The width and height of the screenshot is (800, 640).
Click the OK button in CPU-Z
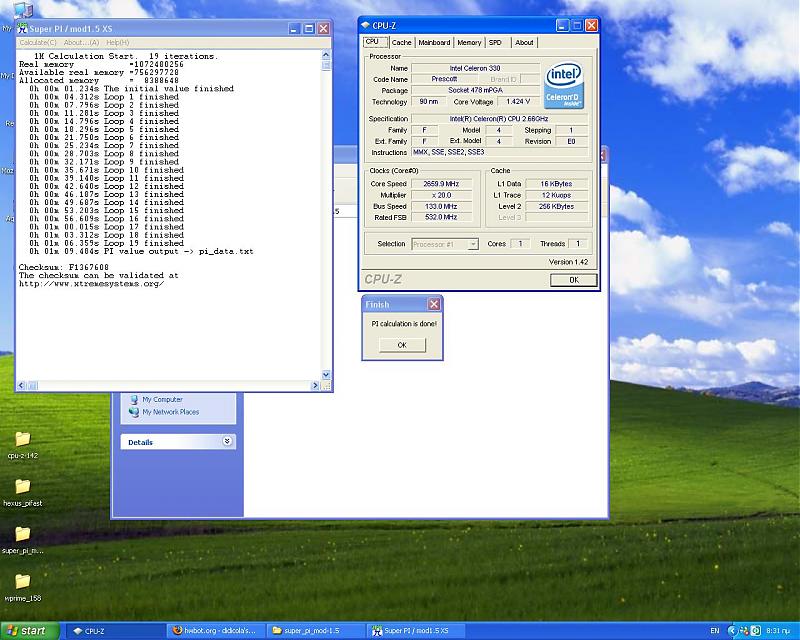click(573, 280)
